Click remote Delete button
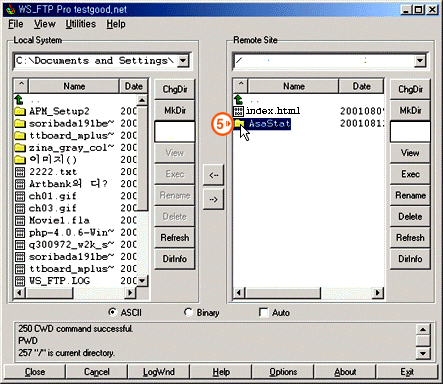 [410, 217]
